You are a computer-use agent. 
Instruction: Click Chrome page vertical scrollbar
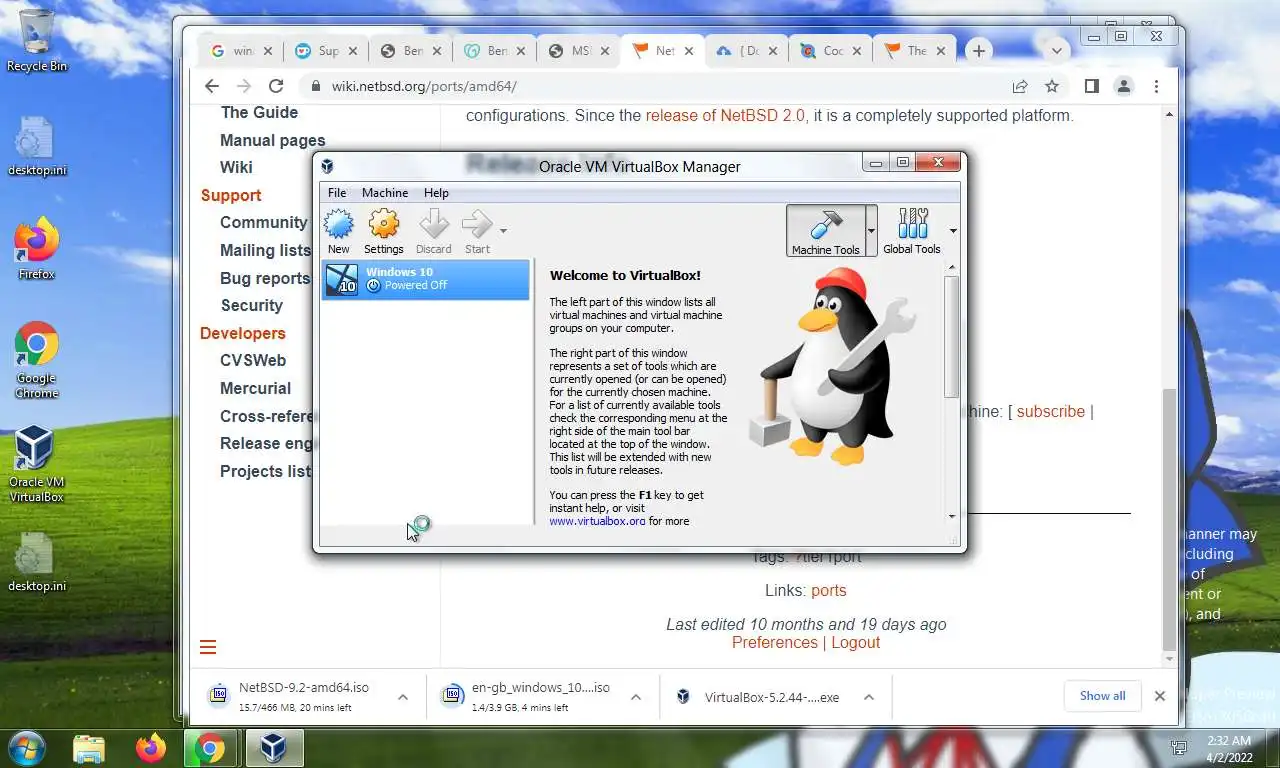pos(1169,519)
